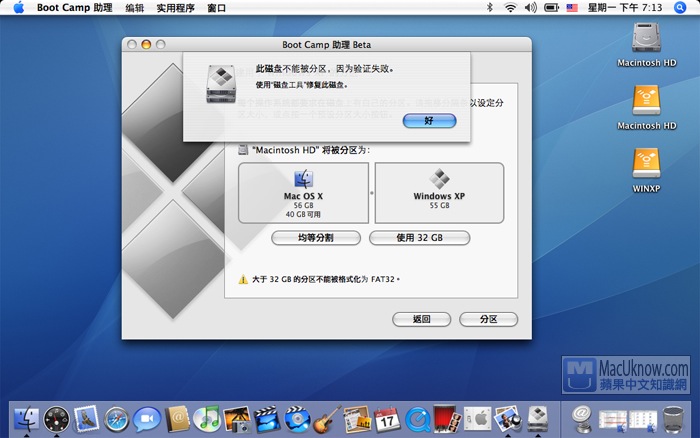
Task: Click Boot Camp Assistant icon in Dock
Action: tap(538, 419)
